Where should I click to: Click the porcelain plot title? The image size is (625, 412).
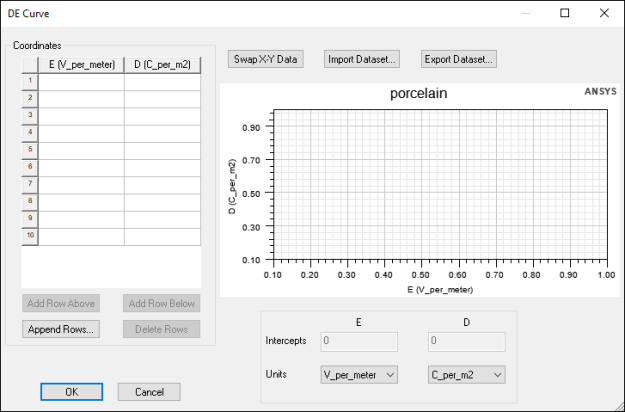[419, 93]
